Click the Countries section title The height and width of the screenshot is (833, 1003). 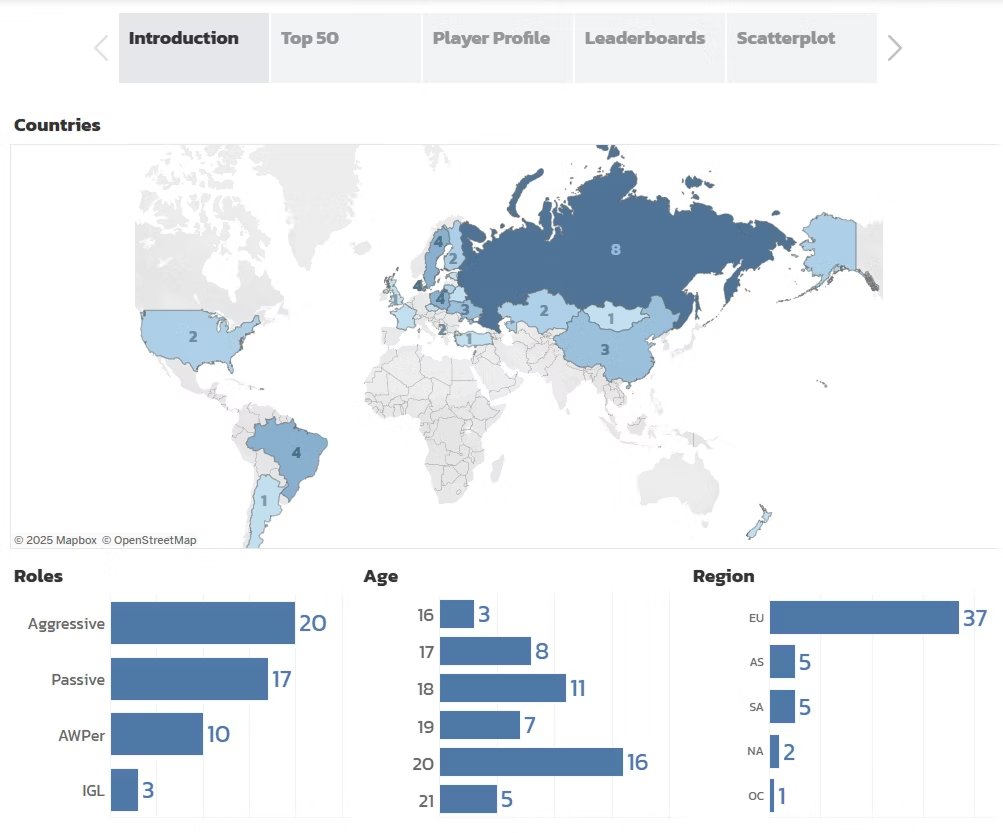point(57,125)
